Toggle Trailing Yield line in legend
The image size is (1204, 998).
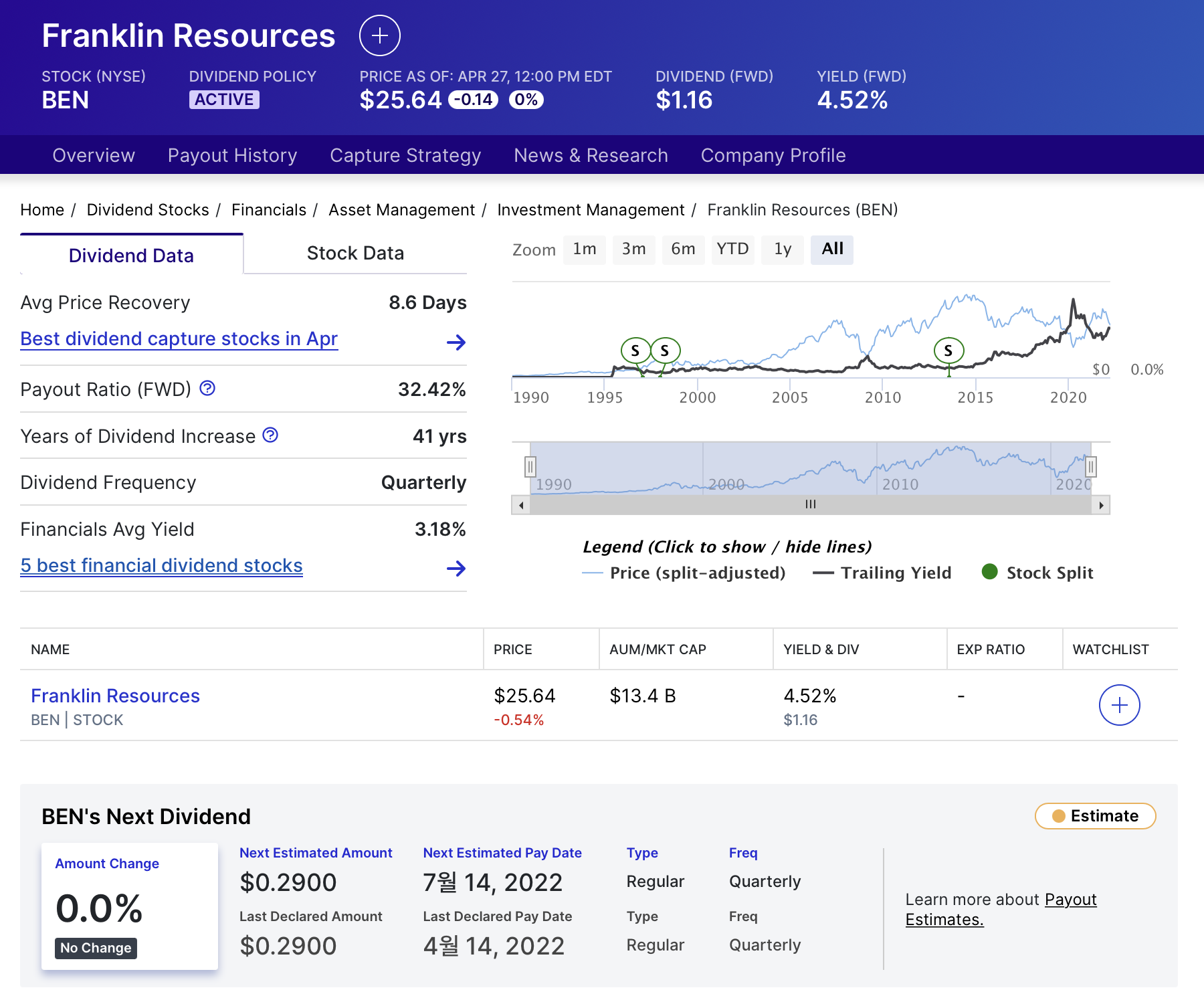coord(882,573)
